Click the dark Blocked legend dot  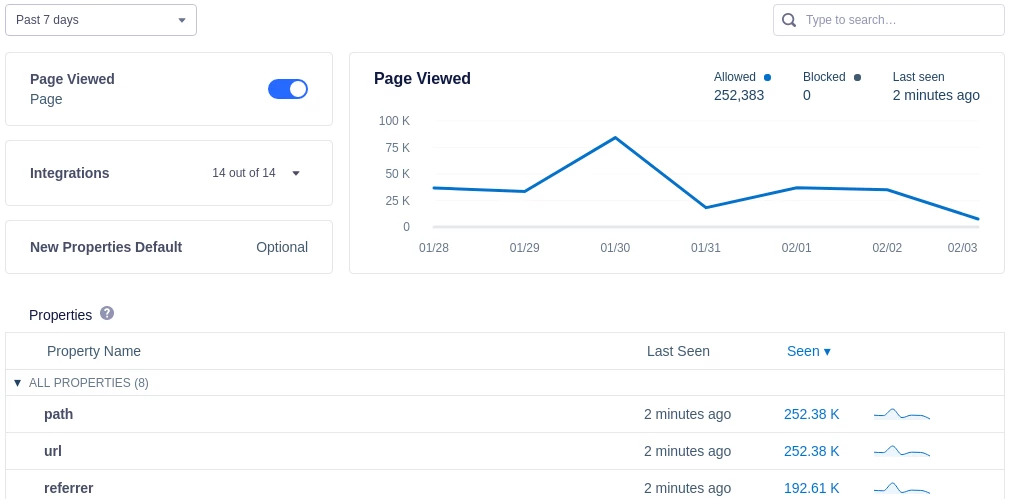(858, 77)
